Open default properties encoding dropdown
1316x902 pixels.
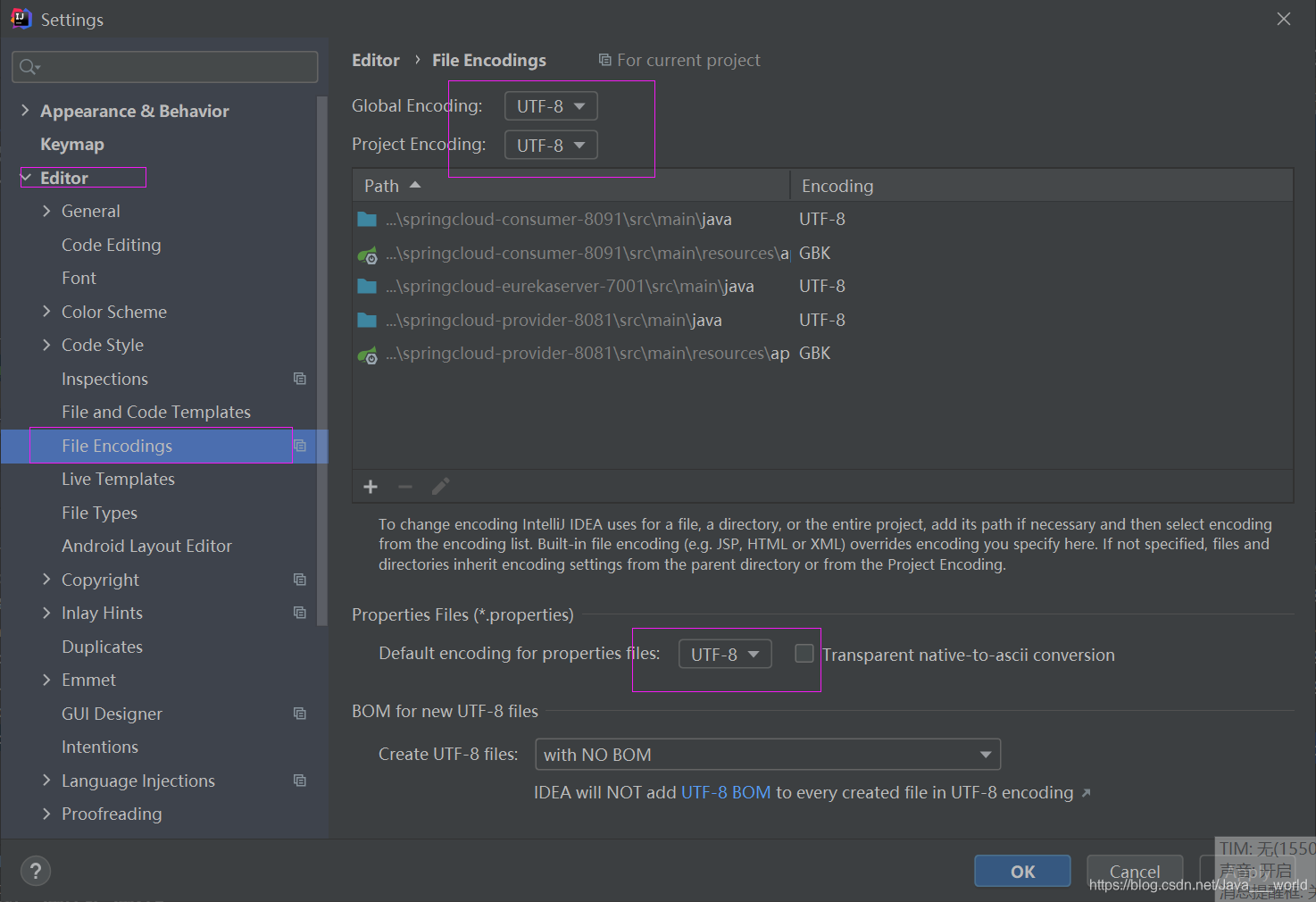(725, 654)
